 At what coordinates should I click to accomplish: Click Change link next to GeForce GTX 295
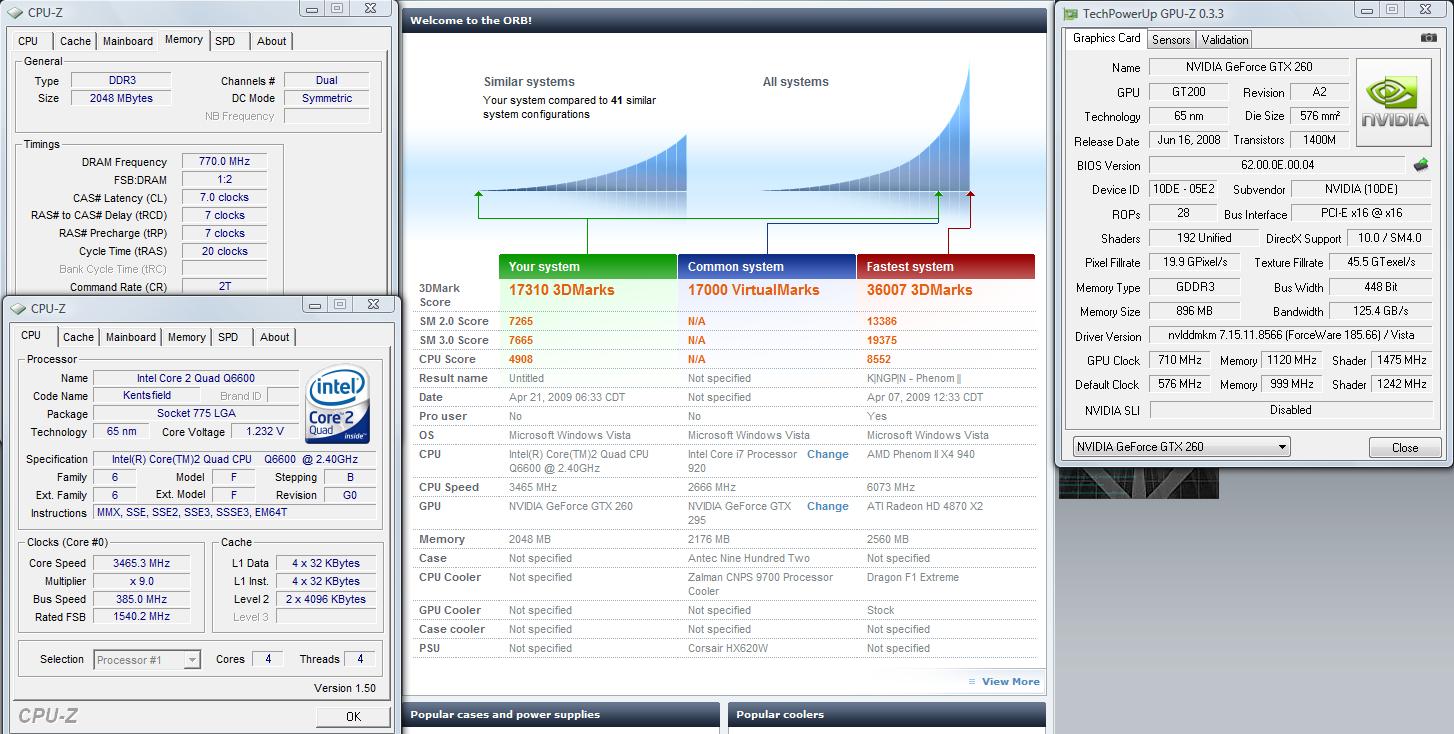pos(827,506)
